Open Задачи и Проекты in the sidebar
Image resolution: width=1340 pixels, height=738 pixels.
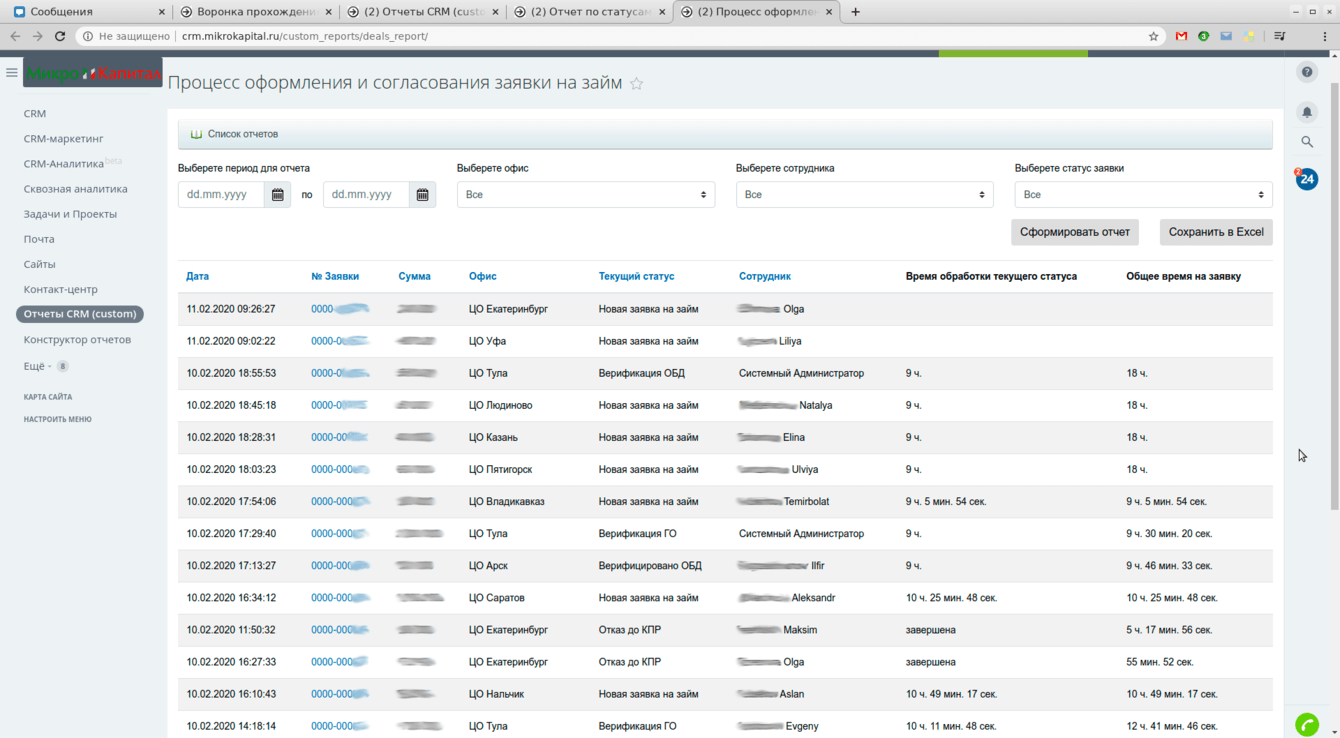coord(70,214)
